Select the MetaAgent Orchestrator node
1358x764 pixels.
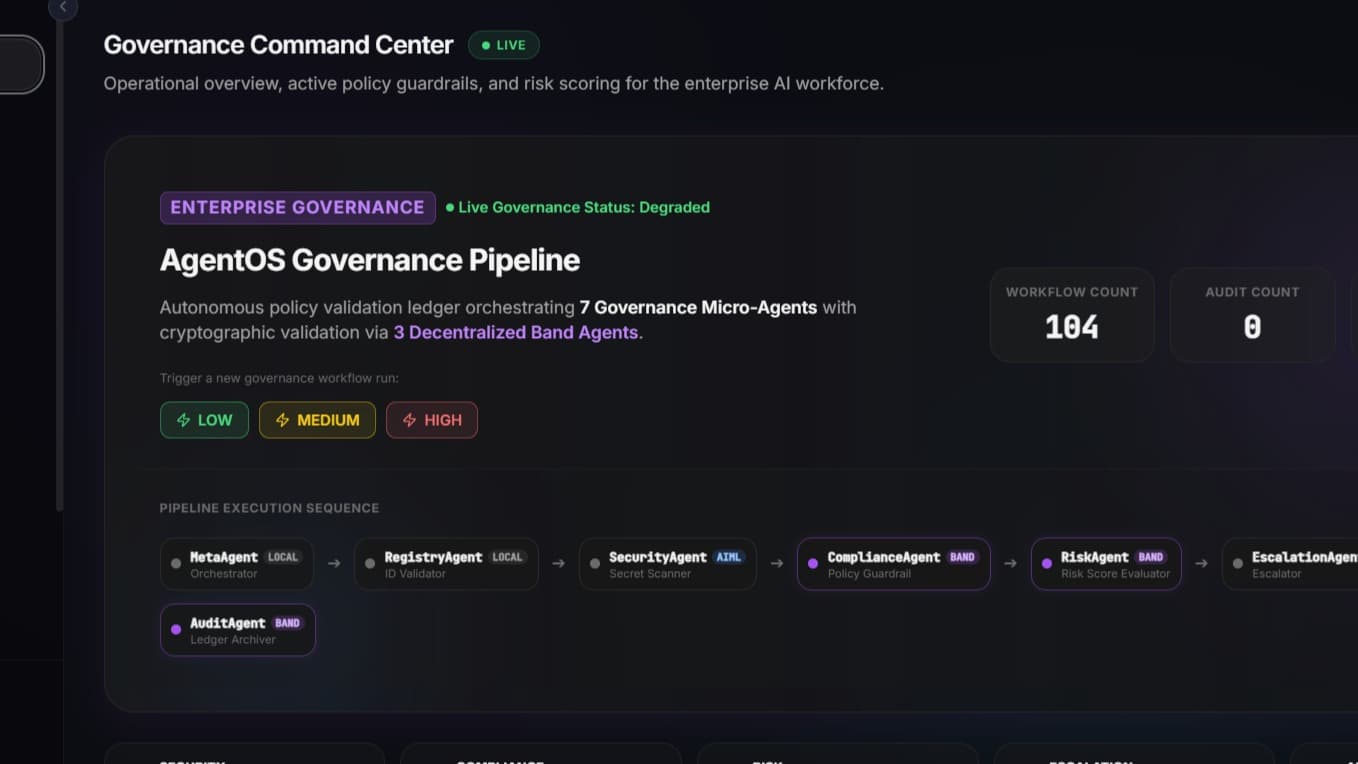(237, 564)
